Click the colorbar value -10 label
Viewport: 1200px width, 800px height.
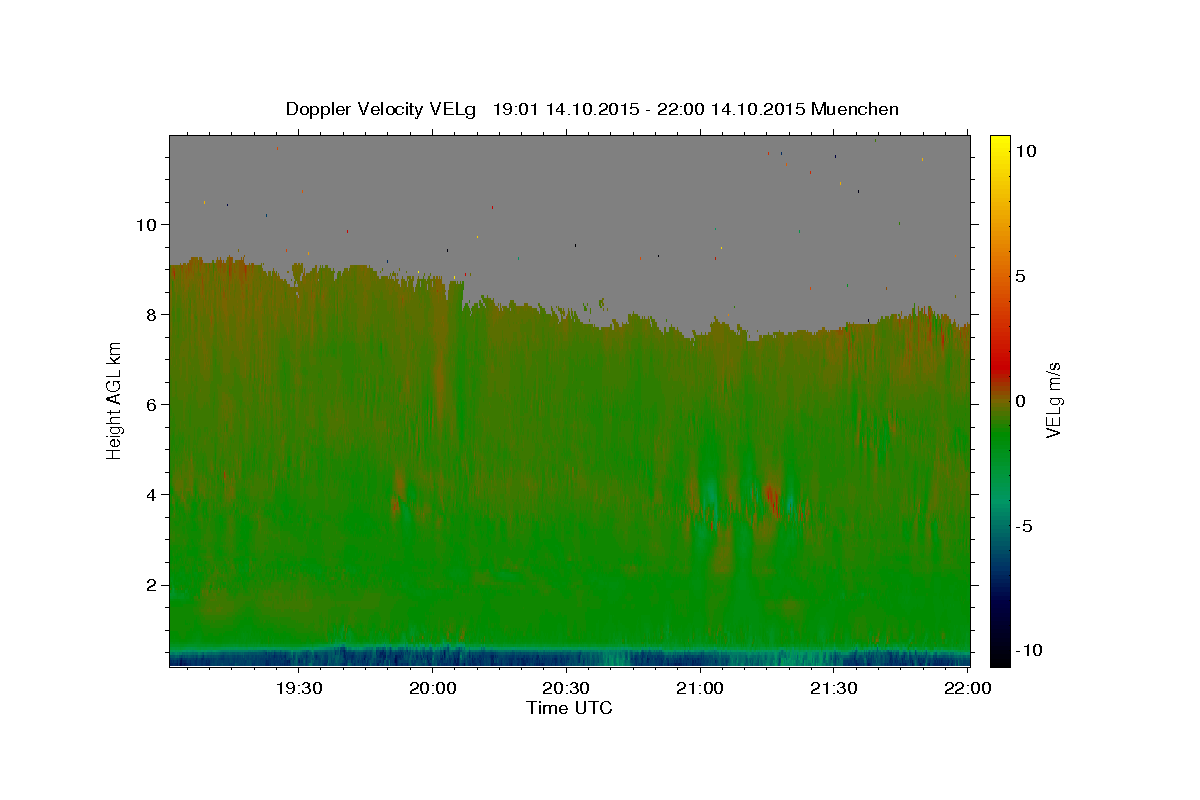click(1028, 651)
